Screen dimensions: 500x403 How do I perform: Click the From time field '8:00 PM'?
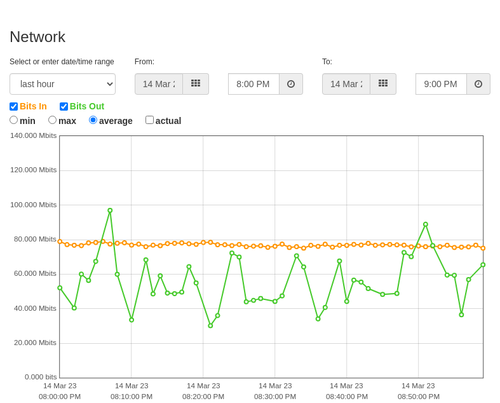click(254, 84)
